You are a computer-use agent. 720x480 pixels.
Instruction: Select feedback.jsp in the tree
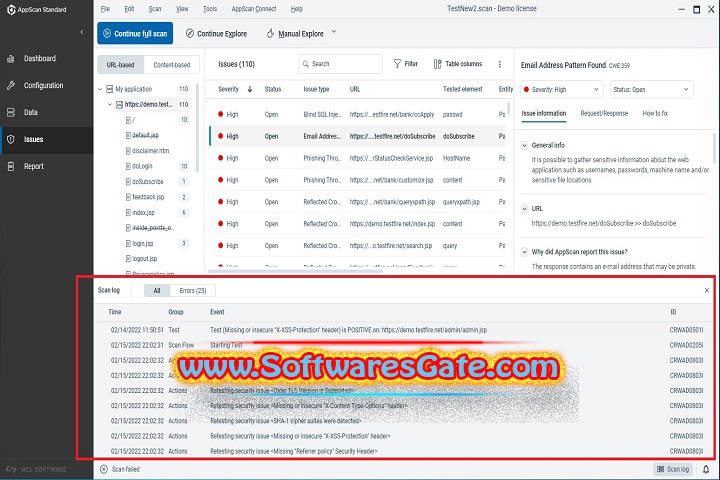coord(148,197)
